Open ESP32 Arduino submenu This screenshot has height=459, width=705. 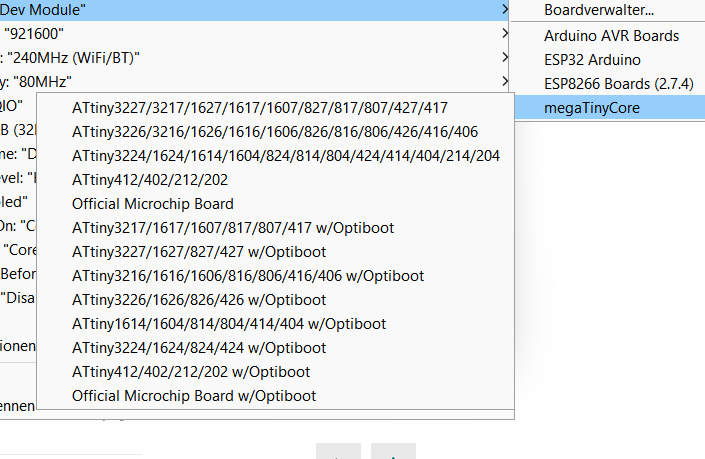tap(608, 60)
